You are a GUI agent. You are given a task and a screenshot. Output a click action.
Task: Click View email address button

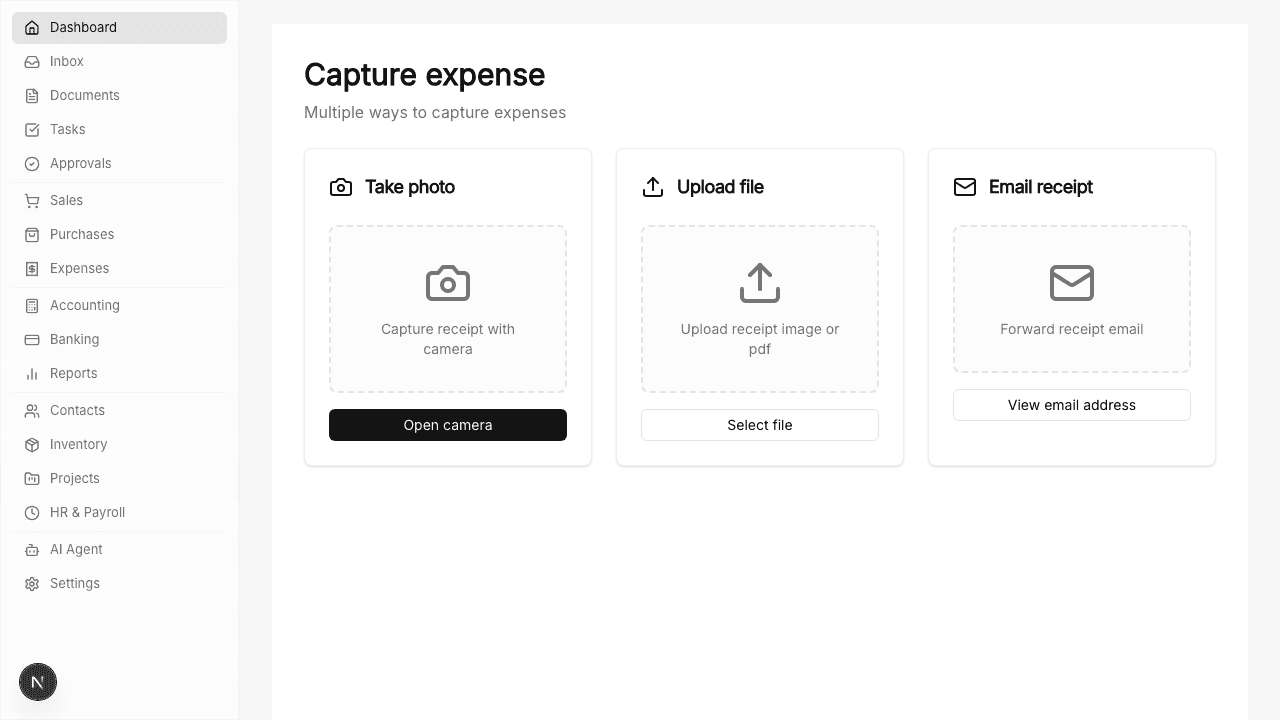click(1072, 405)
